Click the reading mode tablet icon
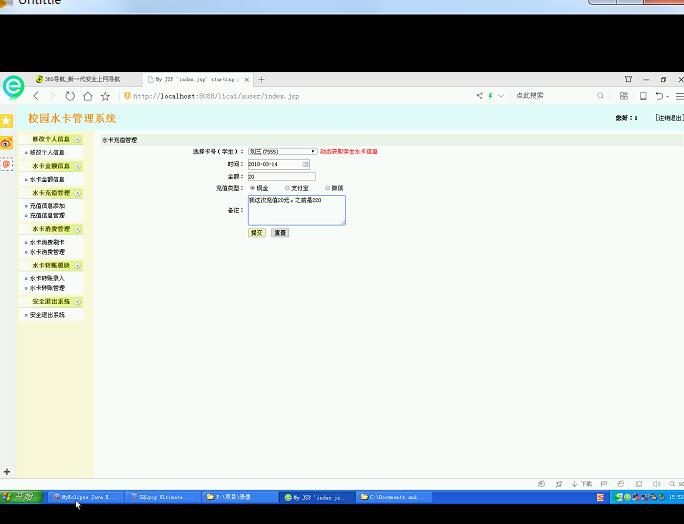This screenshot has width=684, height=524. [x=643, y=96]
